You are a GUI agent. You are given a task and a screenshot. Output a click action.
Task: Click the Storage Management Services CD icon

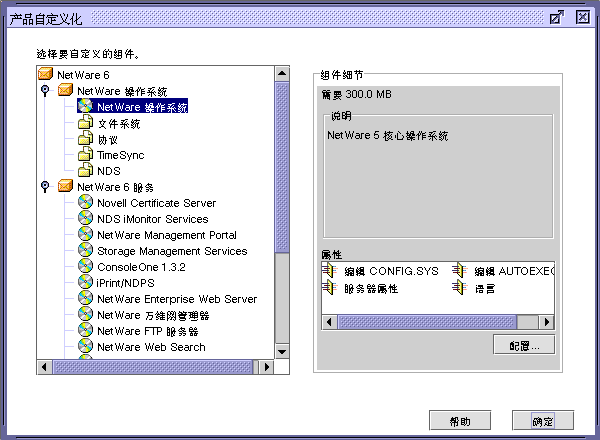(x=85, y=250)
